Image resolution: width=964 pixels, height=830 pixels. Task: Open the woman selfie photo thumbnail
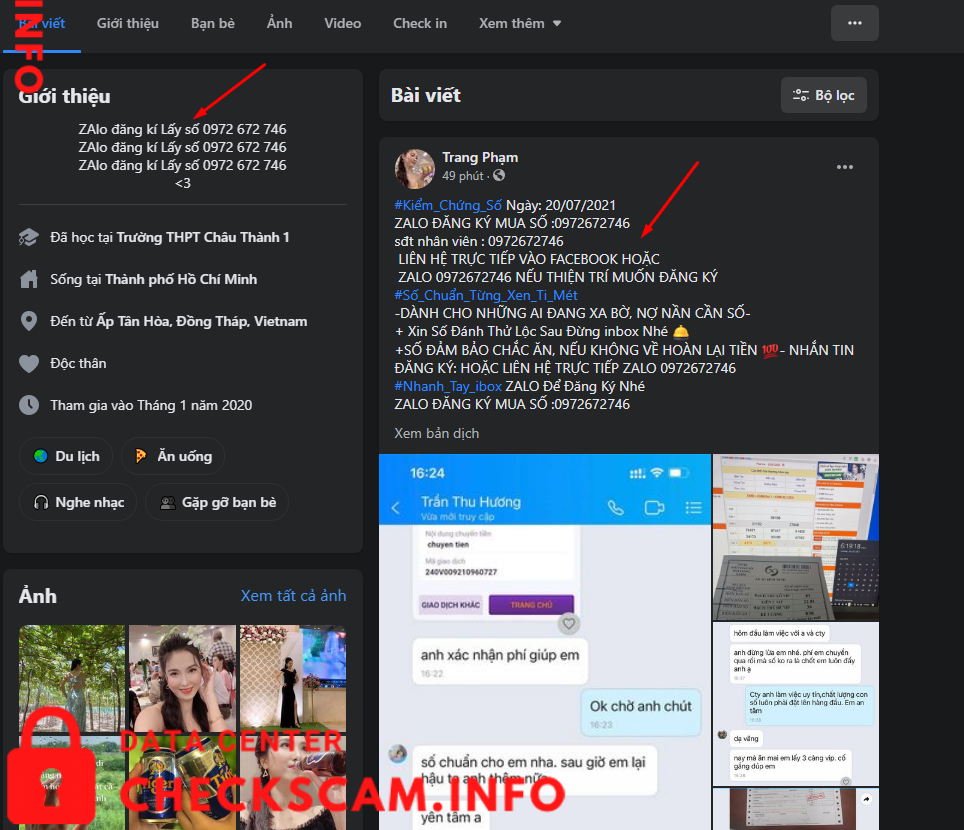pyautogui.click(x=182, y=678)
